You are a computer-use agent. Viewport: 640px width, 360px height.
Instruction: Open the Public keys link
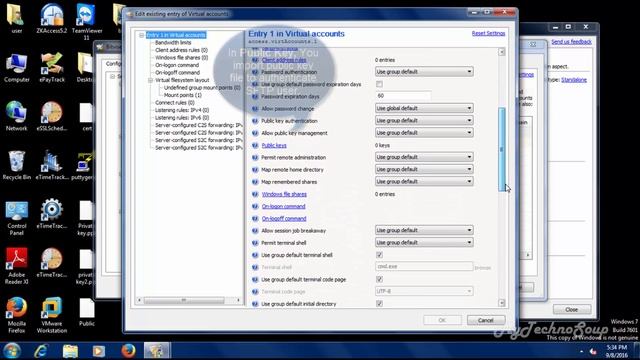pyautogui.click(x=274, y=145)
